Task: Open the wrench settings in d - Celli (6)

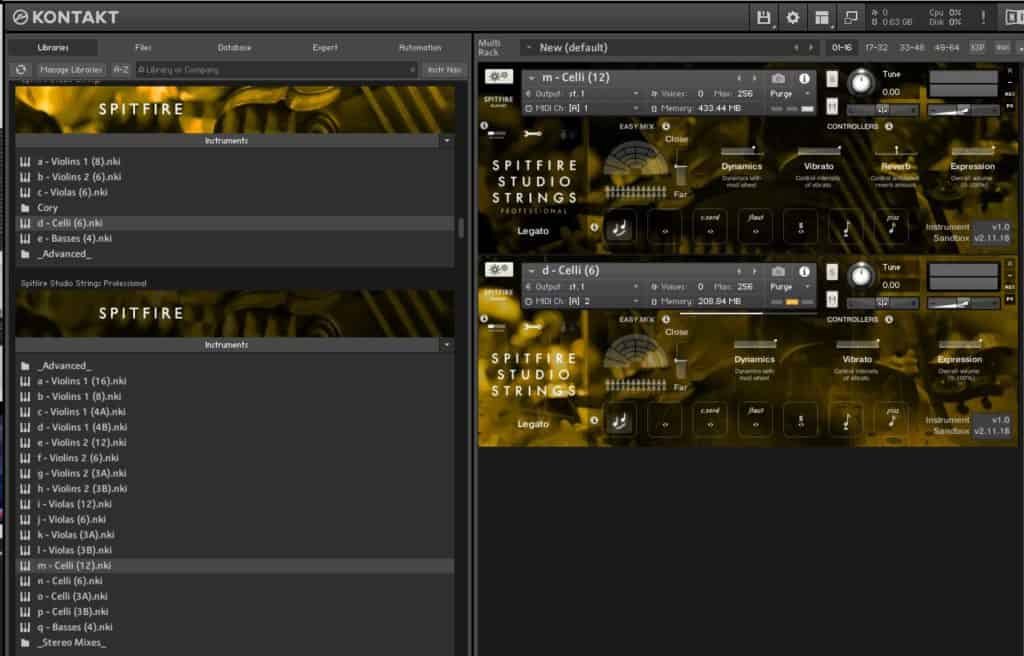Action: click(532, 326)
